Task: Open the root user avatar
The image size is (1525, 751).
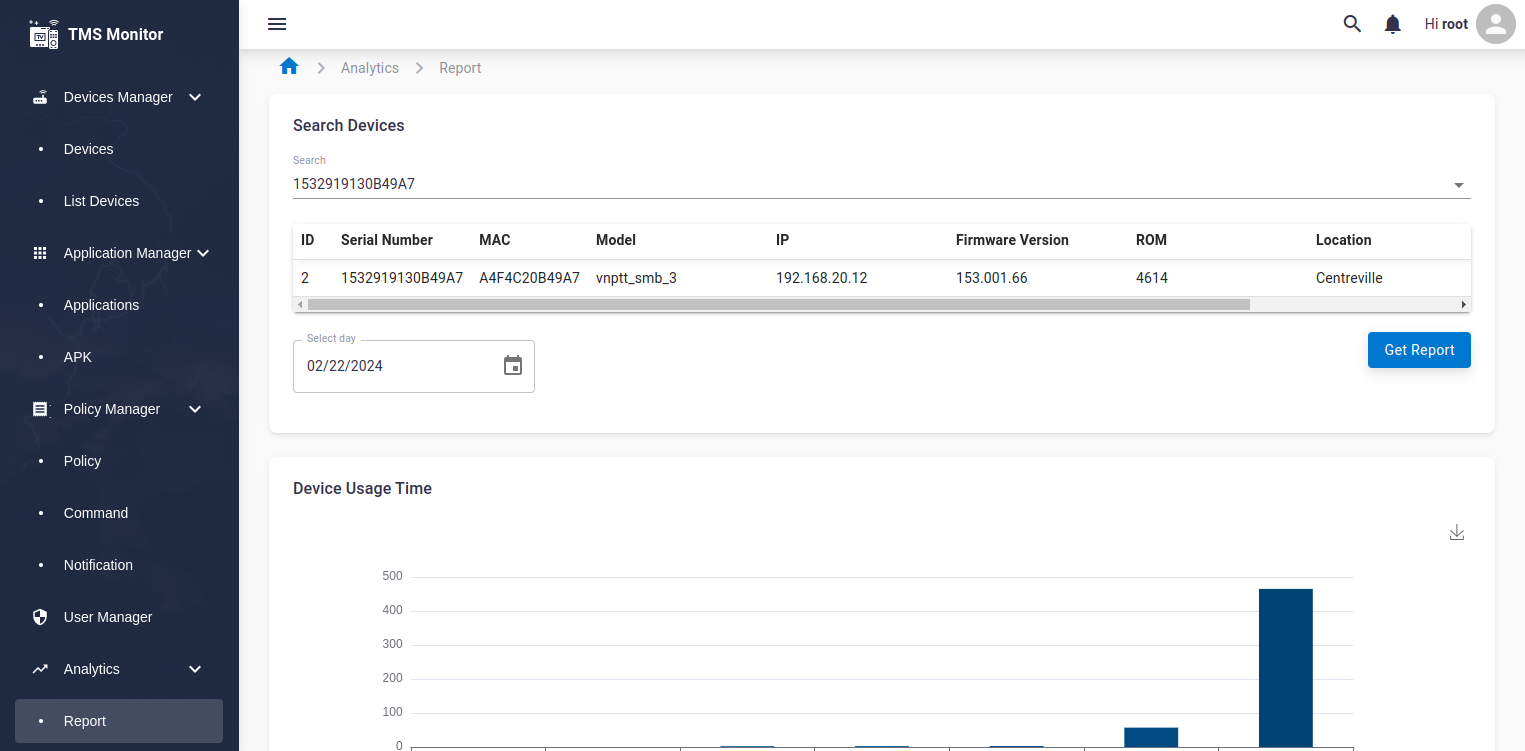Action: click(1496, 24)
